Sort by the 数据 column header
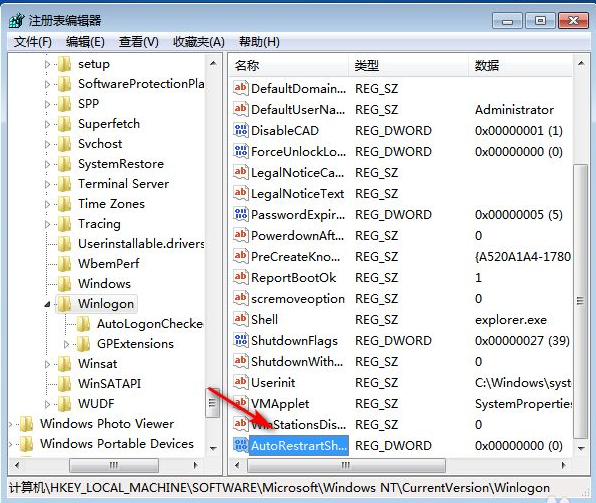Image resolution: width=596 pixels, height=503 pixels. (x=520, y=66)
